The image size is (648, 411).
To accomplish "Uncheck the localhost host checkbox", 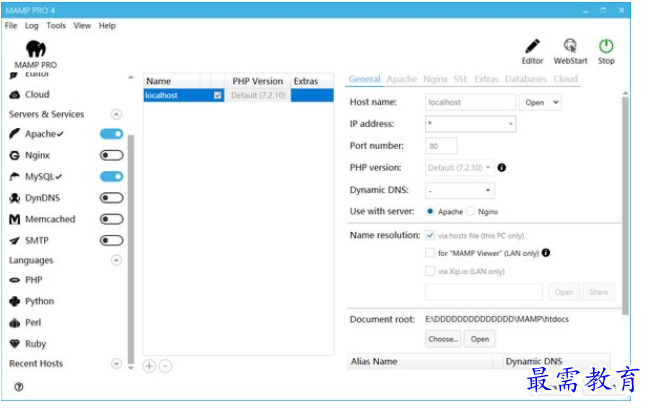I will (x=217, y=95).
